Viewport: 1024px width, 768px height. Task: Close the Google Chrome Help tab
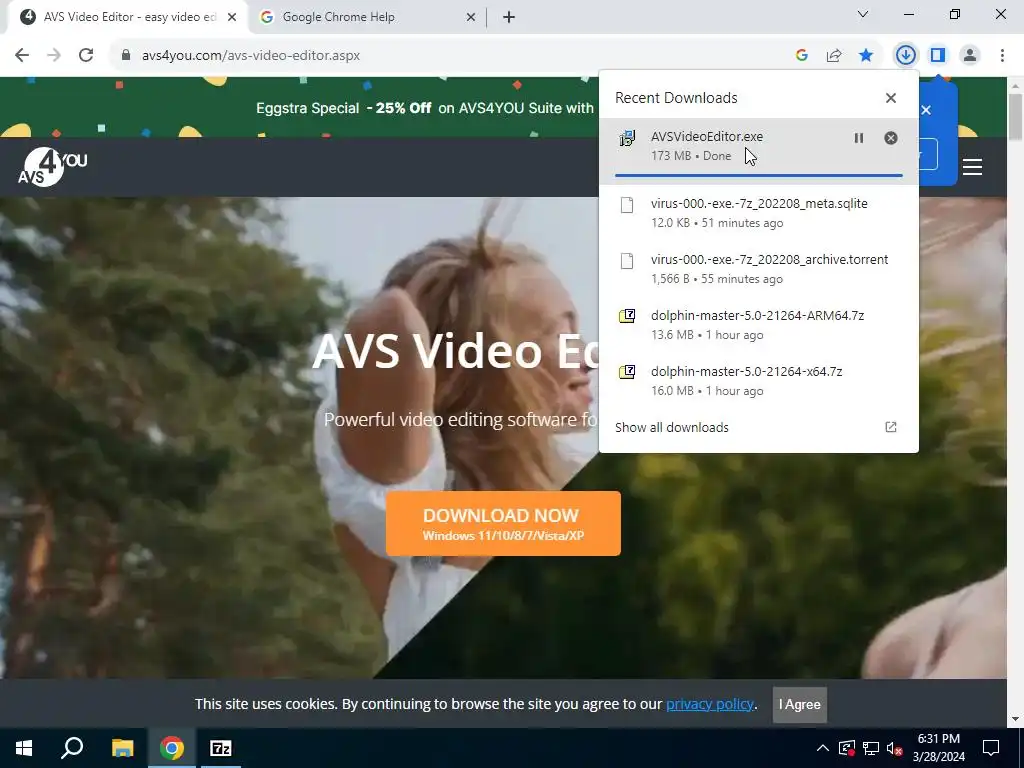click(471, 17)
